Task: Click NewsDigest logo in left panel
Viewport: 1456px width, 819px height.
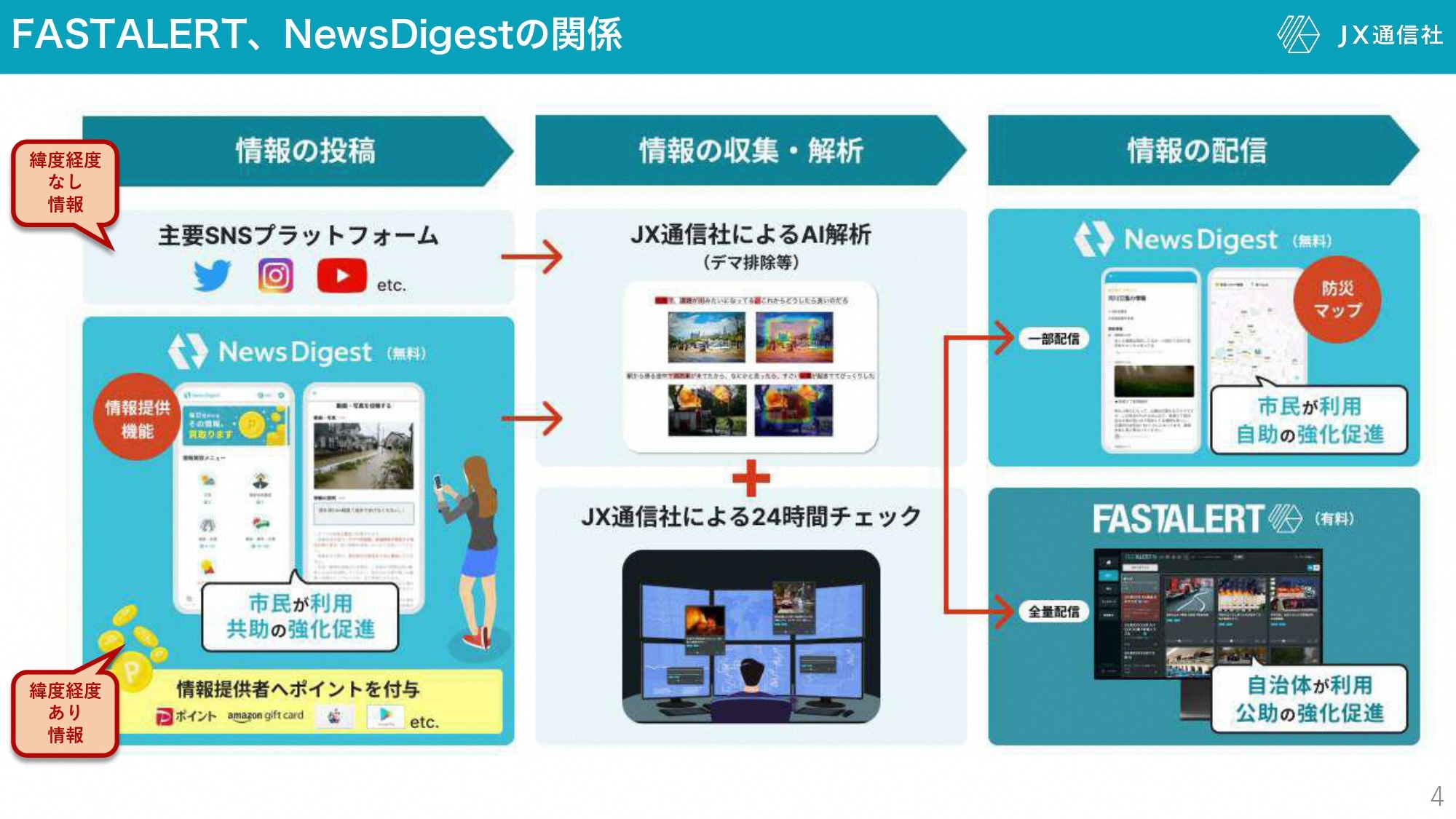Action: [296, 352]
